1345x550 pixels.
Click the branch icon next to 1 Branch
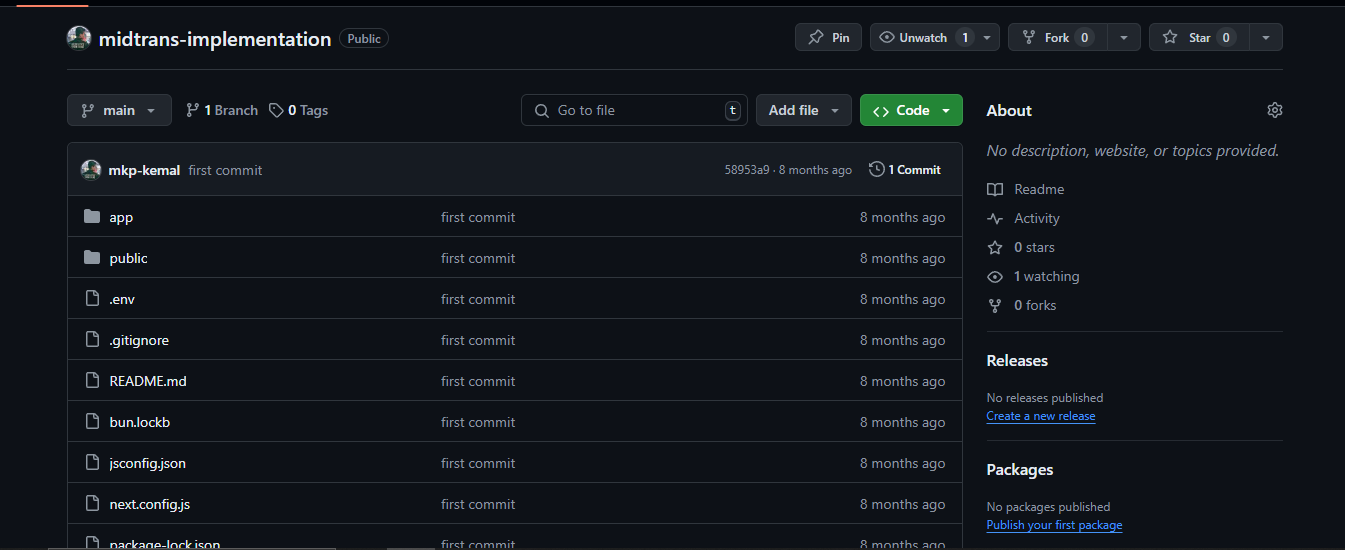point(193,110)
